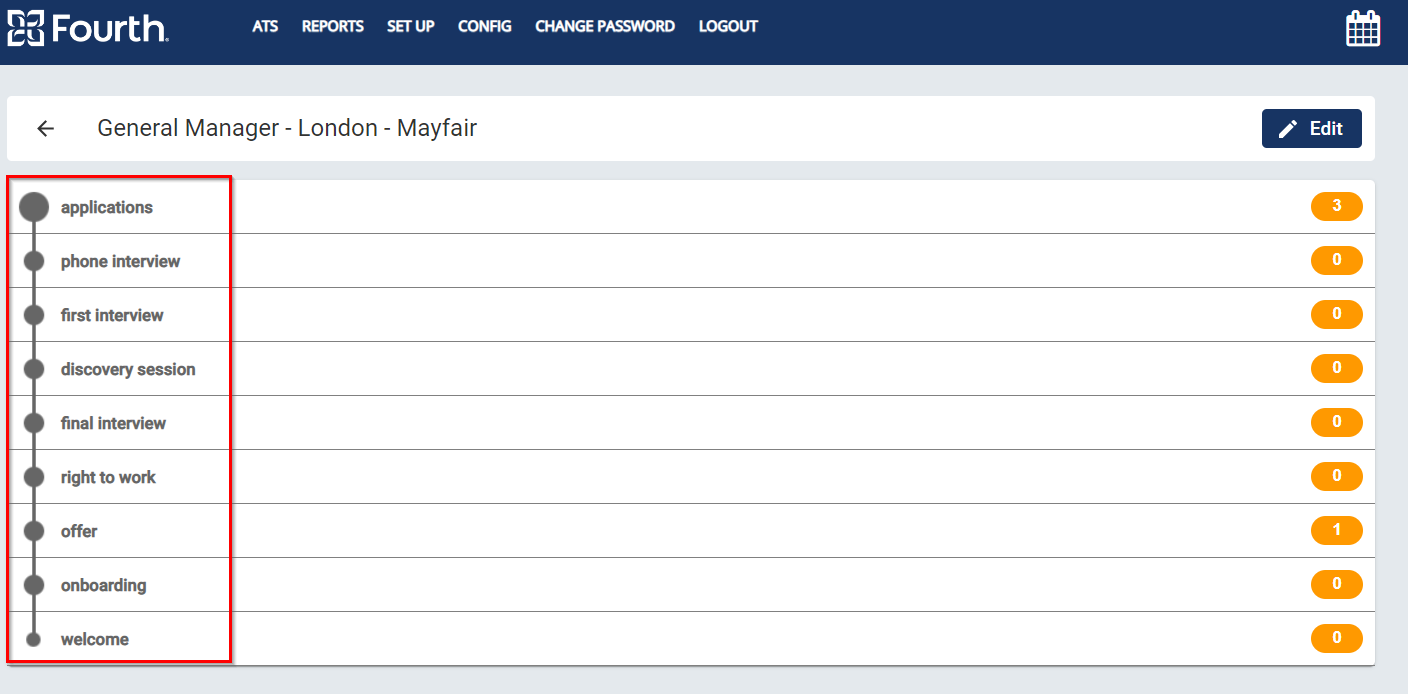Click the Fourth logo
1408x694 pixels.
pyautogui.click(x=88, y=27)
